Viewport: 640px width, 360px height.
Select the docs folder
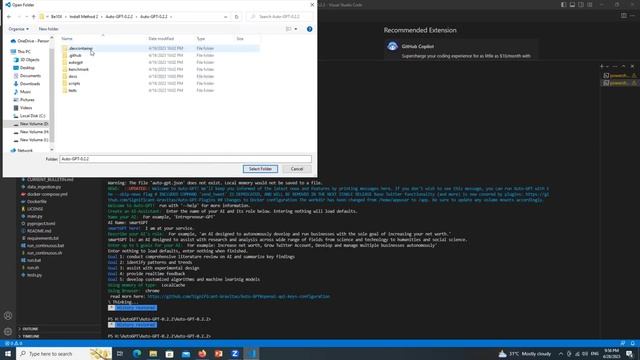pyautogui.click(x=73, y=76)
